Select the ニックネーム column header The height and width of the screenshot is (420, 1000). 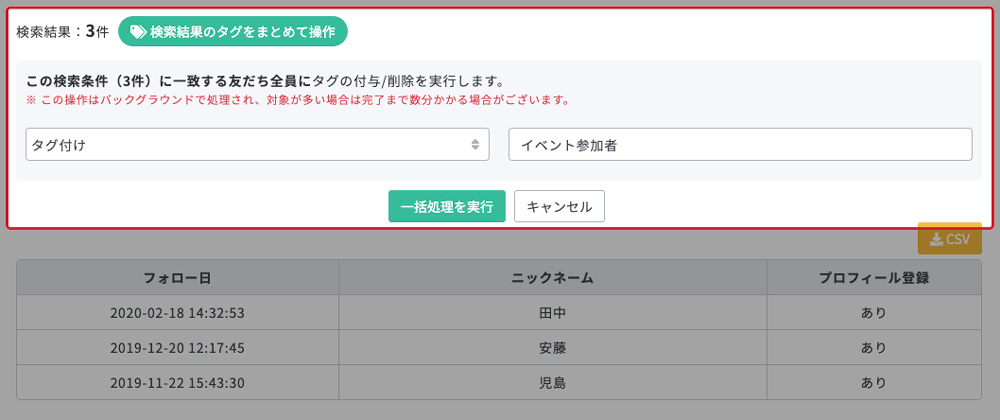552,277
